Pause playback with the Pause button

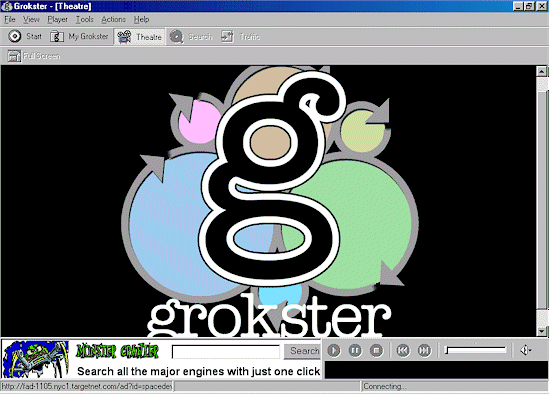[355, 350]
